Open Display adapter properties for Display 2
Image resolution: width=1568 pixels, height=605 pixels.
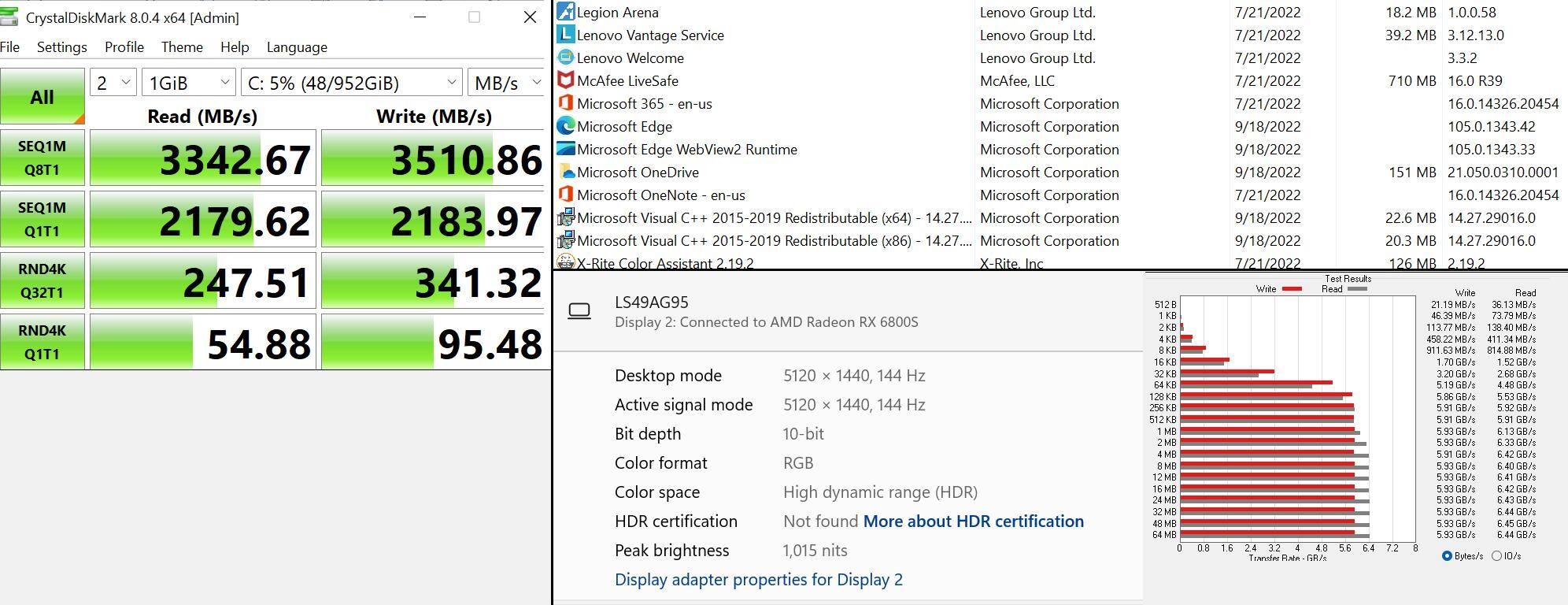tap(758, 580)
